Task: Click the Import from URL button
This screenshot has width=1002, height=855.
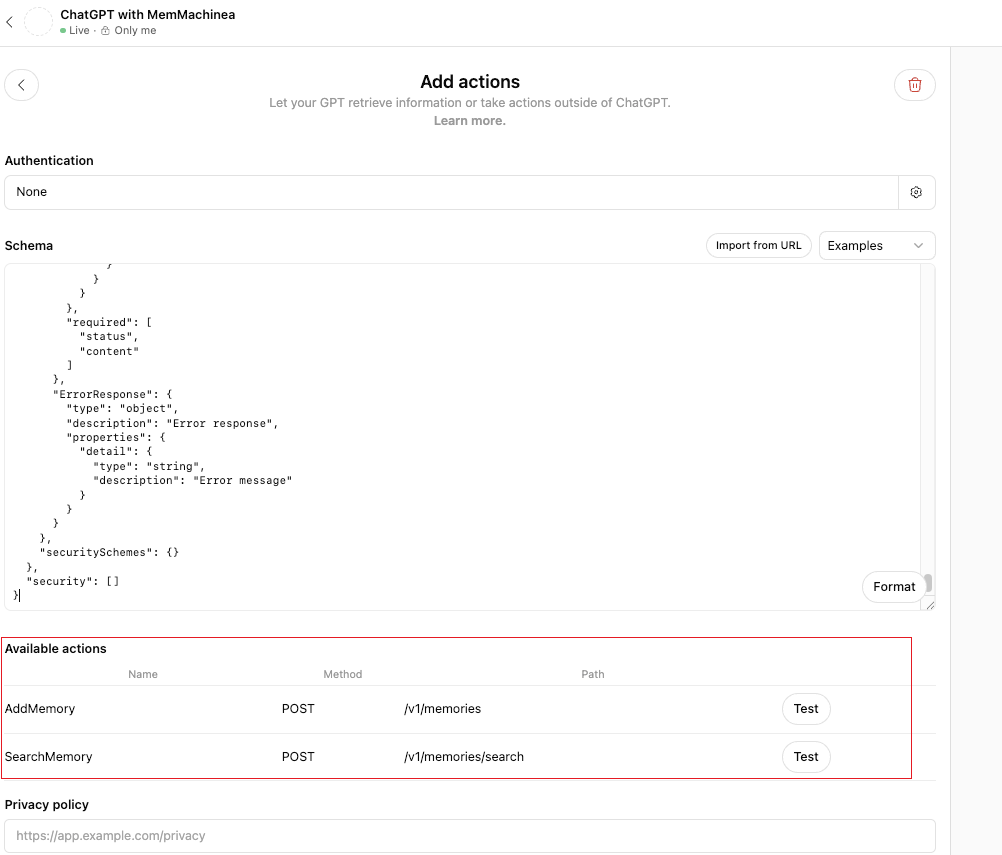Action: (x=758, y=245)
